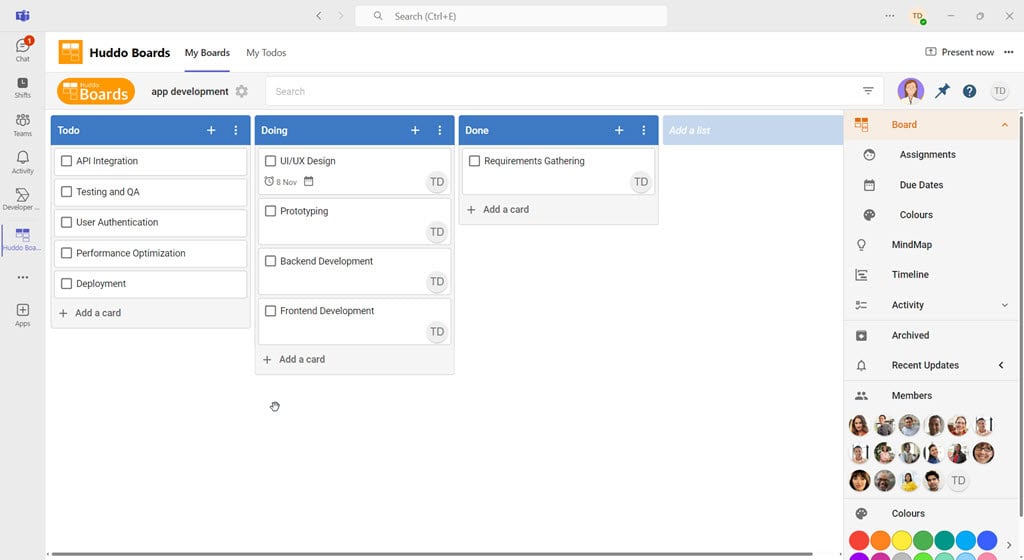Open the user profile photo avatar
Screen dimensions: 1024x560
[910, 91]
